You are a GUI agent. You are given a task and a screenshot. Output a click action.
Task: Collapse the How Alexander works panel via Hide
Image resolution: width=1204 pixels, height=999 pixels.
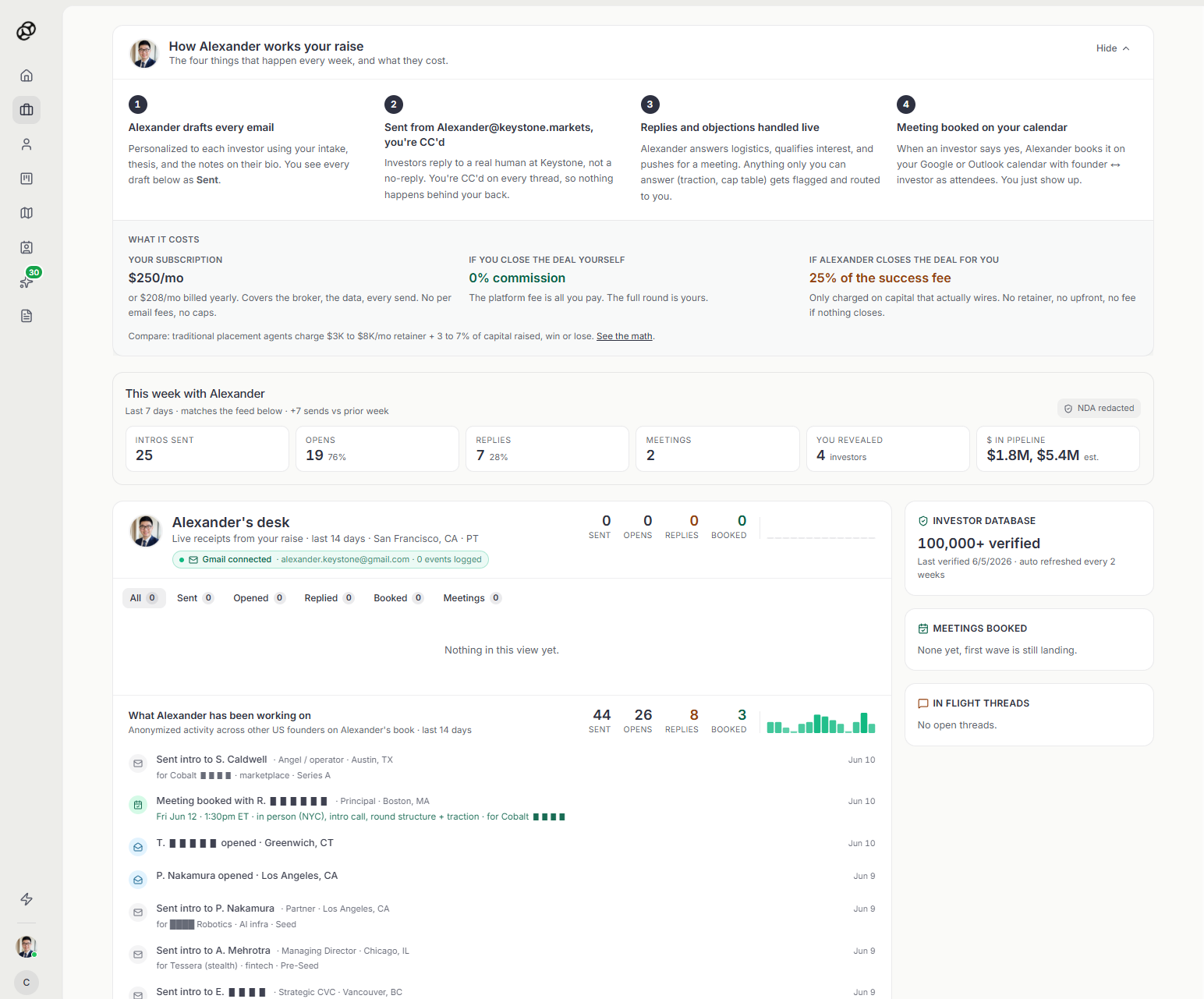tap(1113, 48)
